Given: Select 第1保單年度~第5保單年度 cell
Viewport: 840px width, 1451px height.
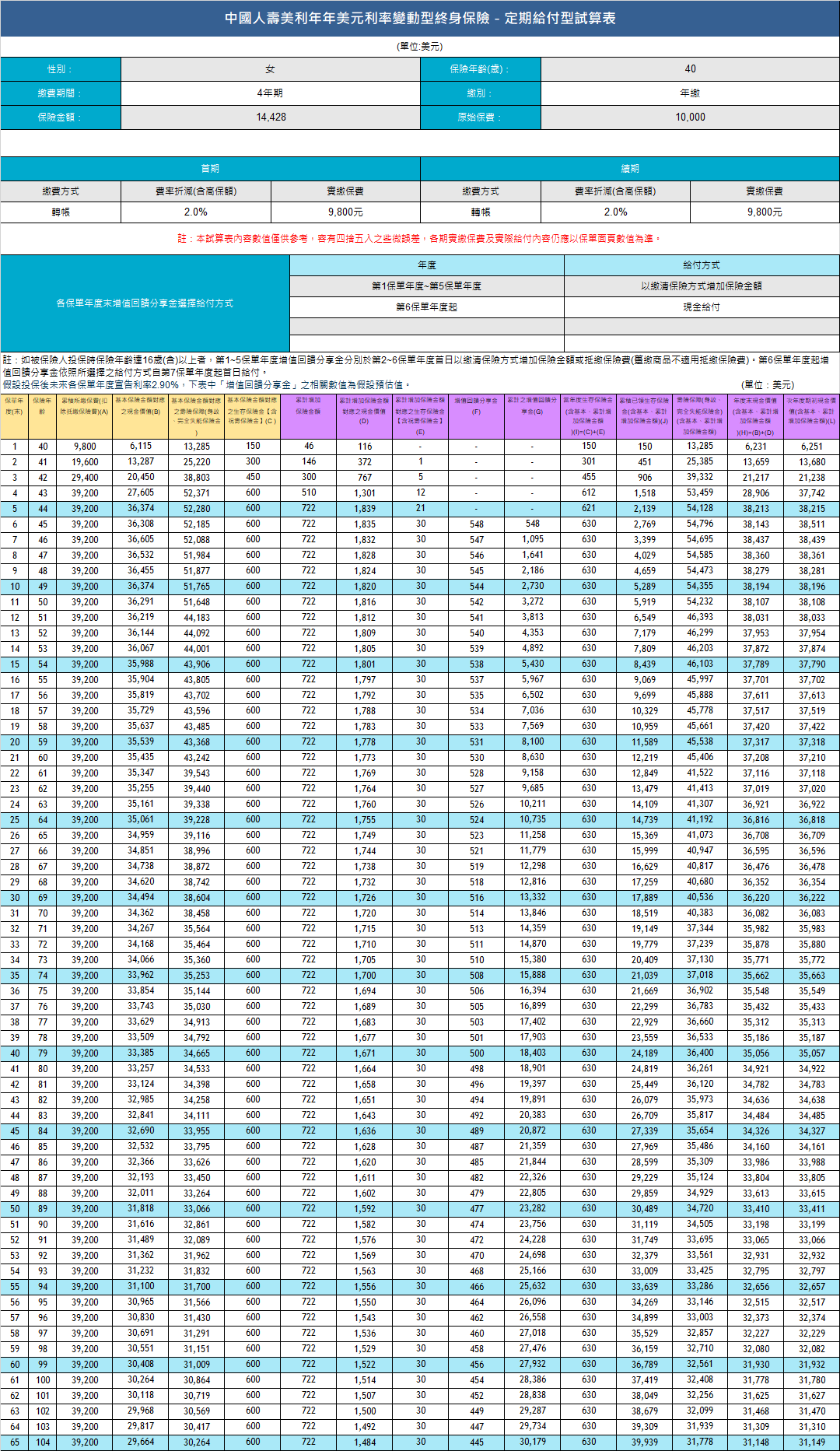Looking at the screenshot, I should coord(427,286).
